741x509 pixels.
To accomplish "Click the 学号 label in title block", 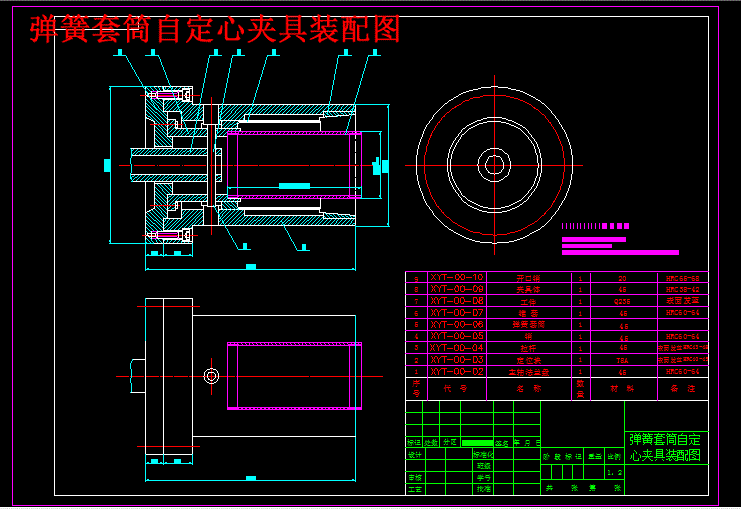I will 483,478.
